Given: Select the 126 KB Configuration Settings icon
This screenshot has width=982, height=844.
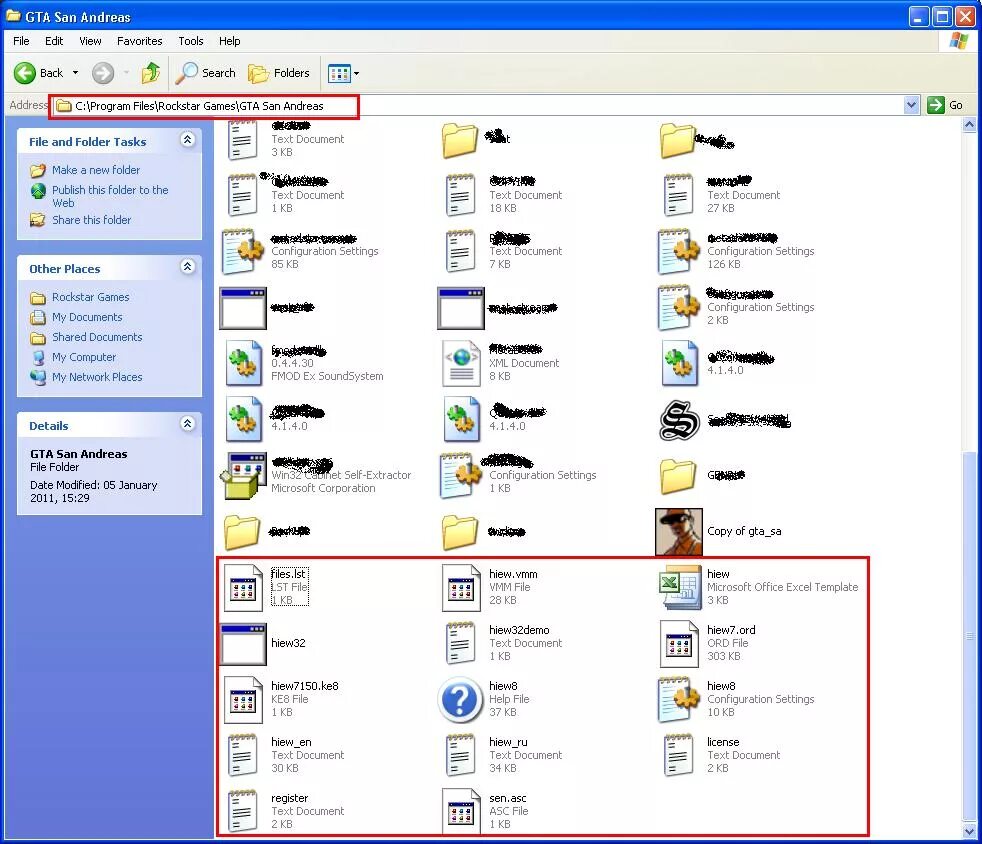Looking at the screenshot, I should (x=679, y=252).
